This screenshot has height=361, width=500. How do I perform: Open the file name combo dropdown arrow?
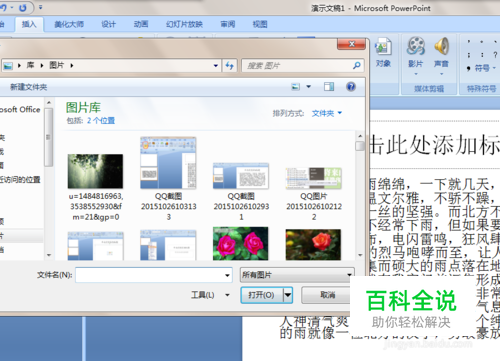click(227, 275)
